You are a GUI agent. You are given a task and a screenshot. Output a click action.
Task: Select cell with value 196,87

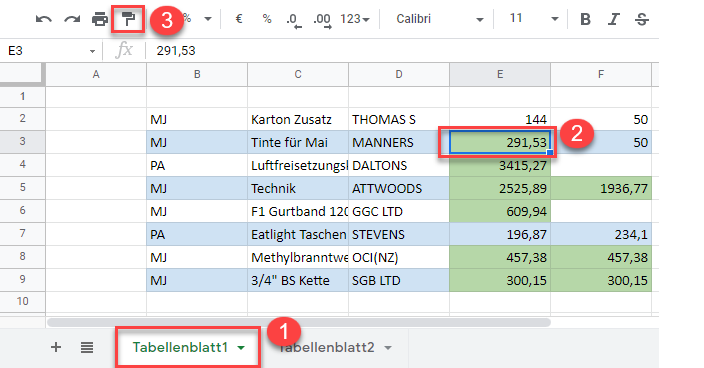[x=500, y=234]
